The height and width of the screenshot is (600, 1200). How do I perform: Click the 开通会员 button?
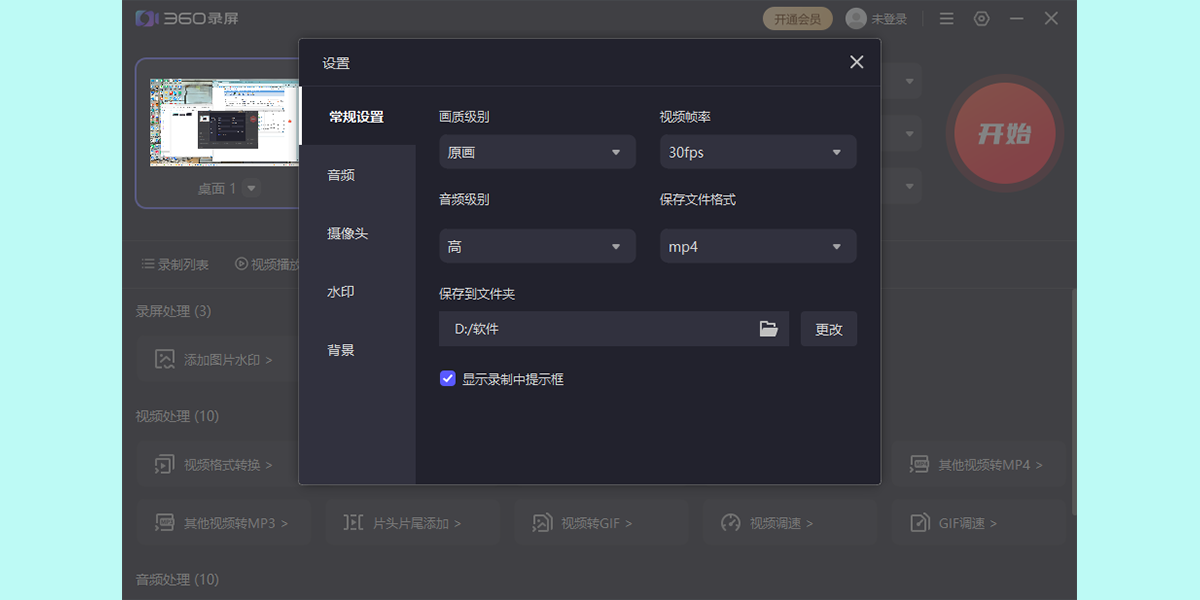coord(797,19)
